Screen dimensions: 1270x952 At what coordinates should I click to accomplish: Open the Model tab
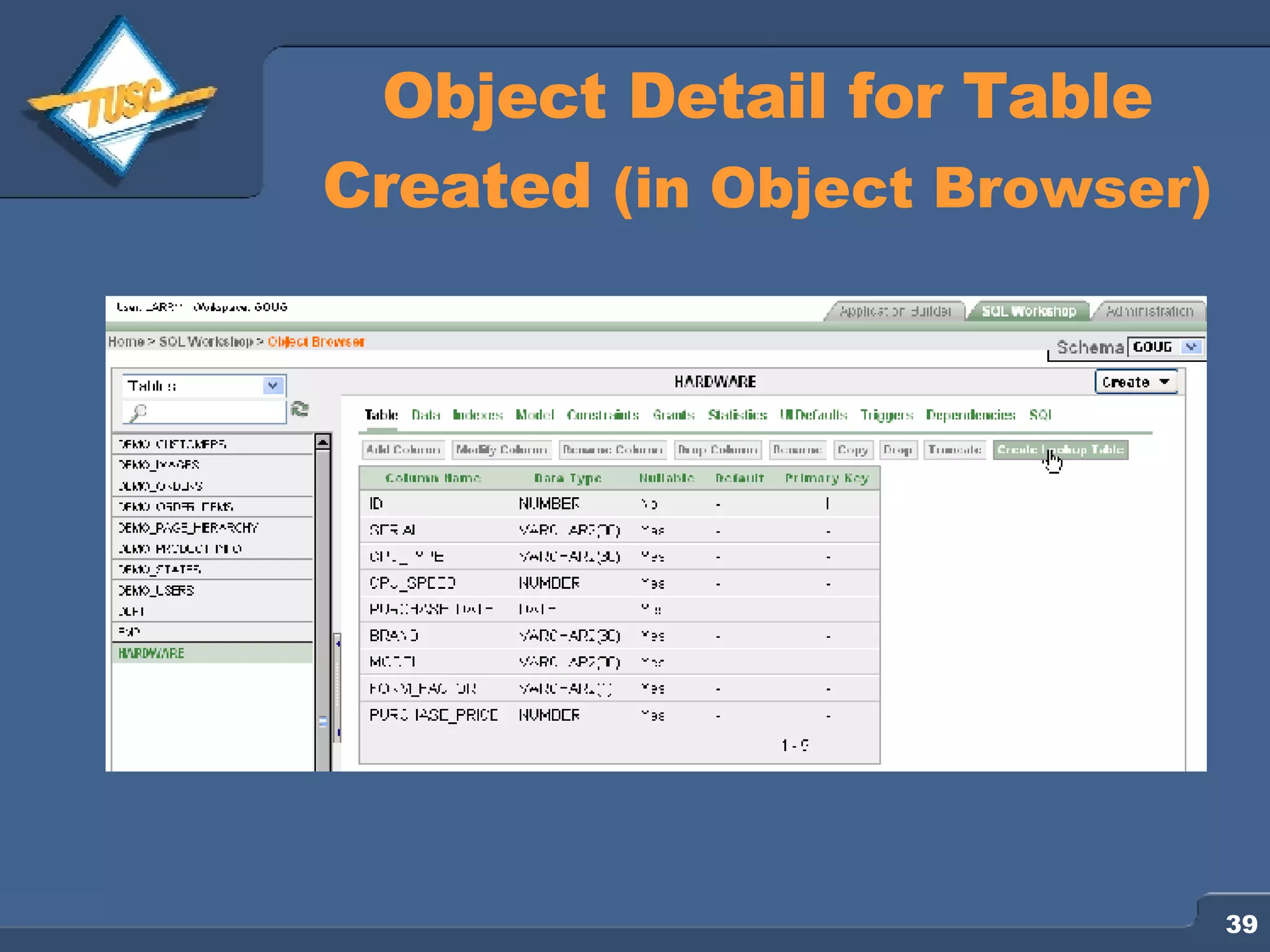535,415
